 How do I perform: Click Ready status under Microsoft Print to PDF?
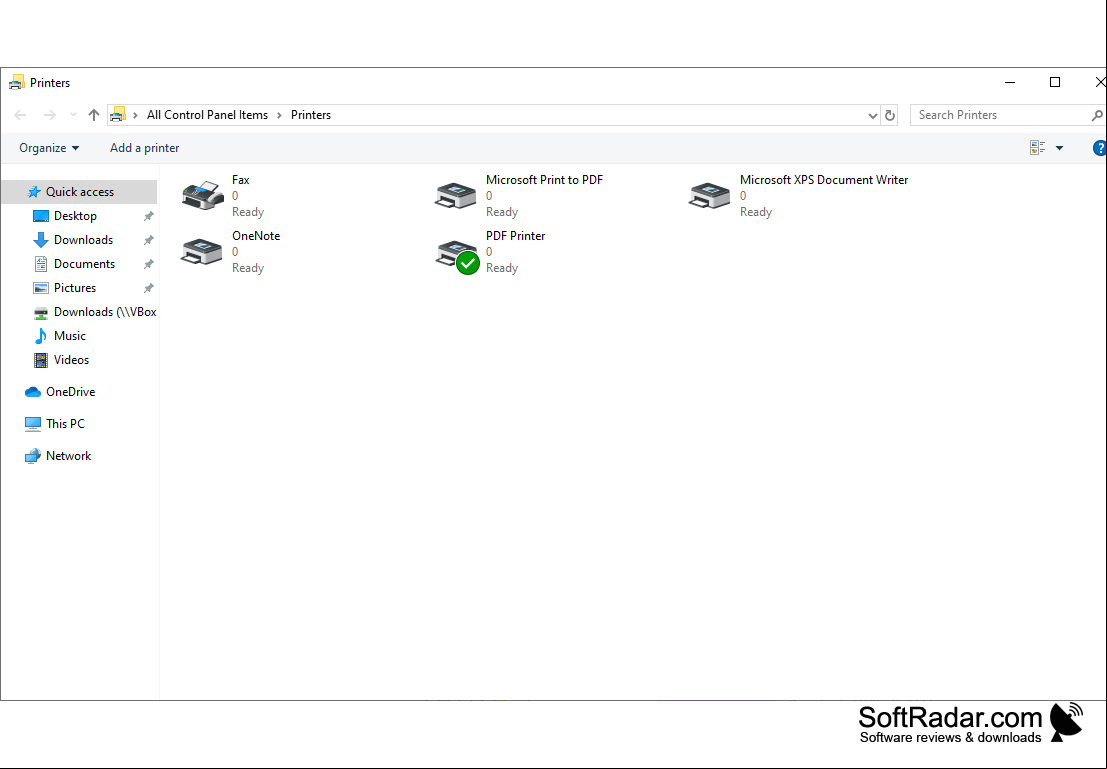click(502, 212)
